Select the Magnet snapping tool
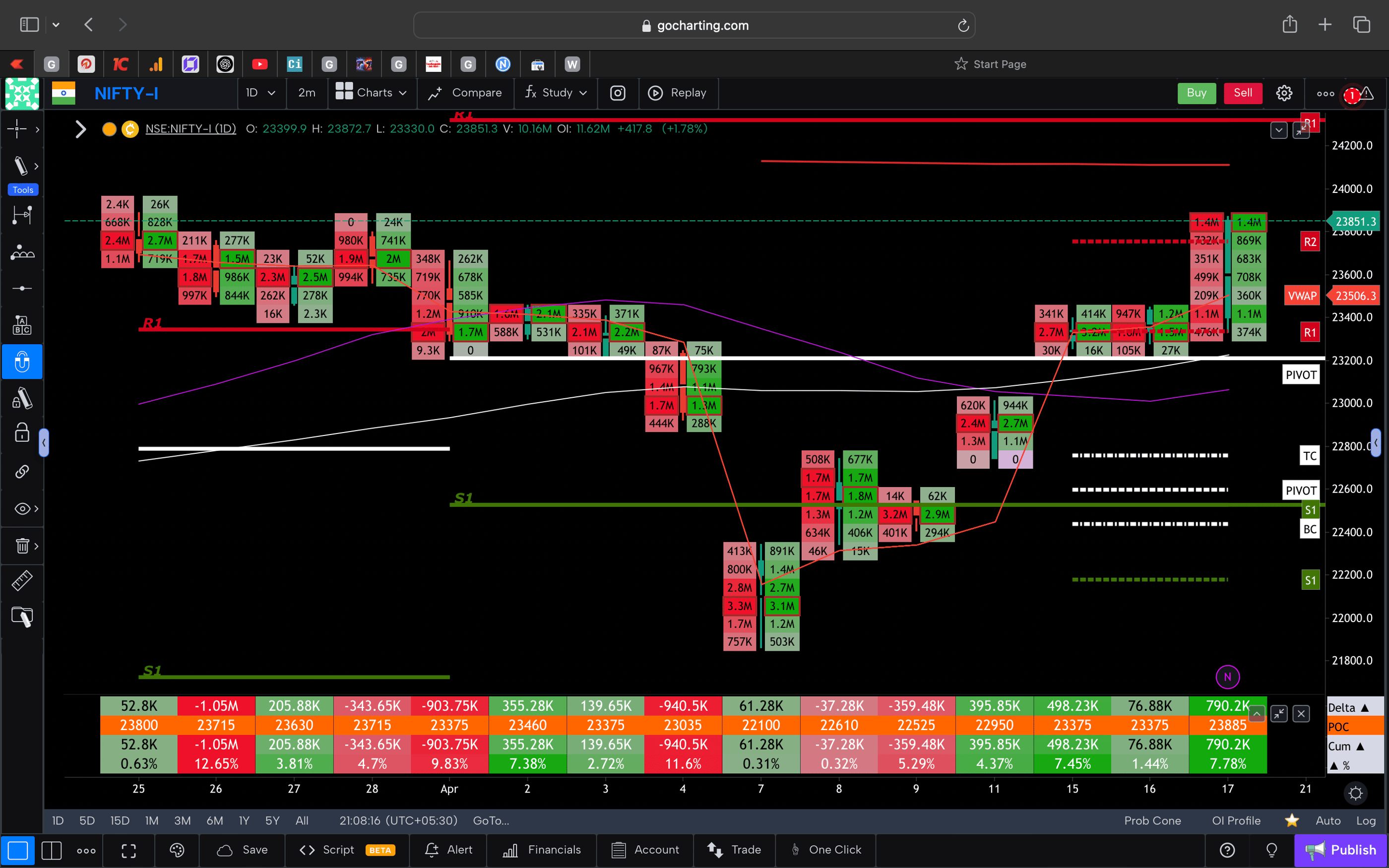The width and height of the screenshot is (1389, 868). tap(22, 362)
